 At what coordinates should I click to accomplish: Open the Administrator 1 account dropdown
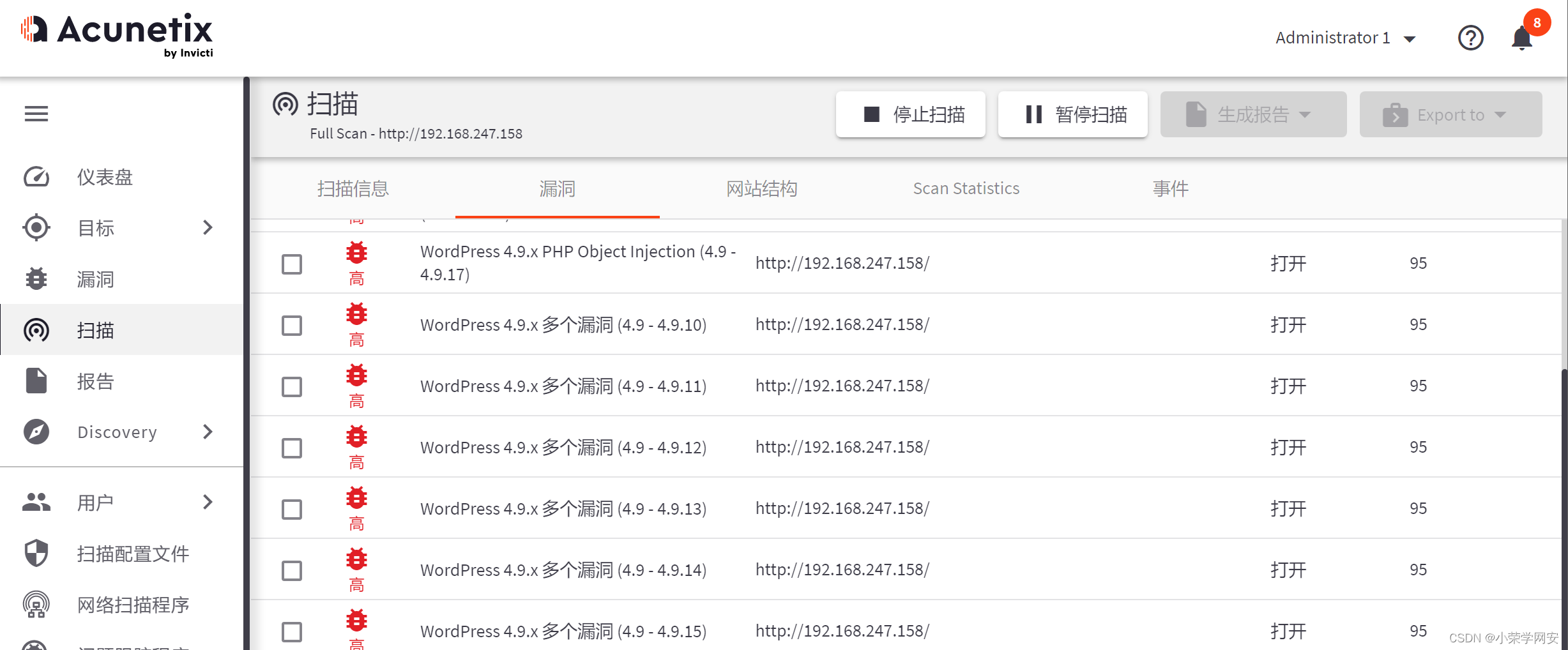point(1346,38)
